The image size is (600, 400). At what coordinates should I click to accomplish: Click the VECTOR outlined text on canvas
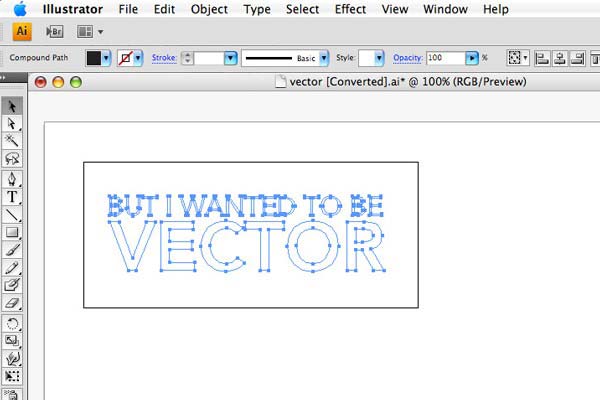(246, 245)
